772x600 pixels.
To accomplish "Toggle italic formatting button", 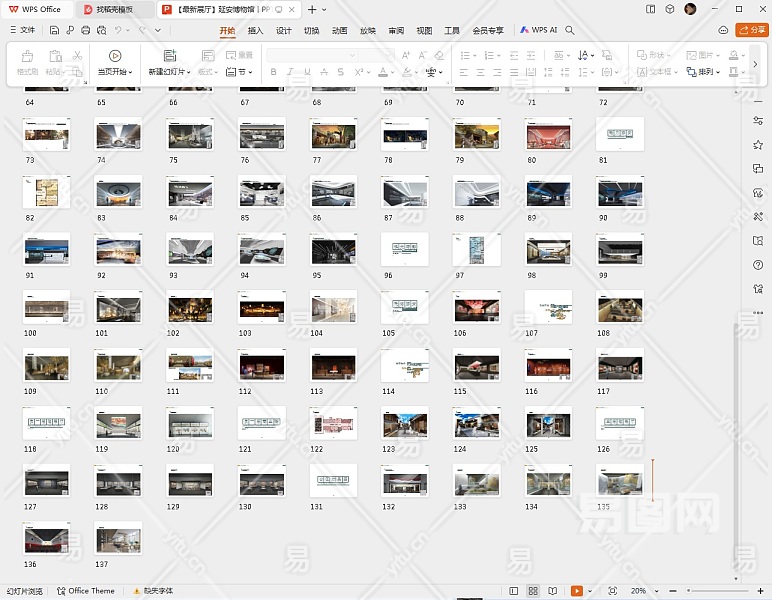I will [x=290, y=72].
